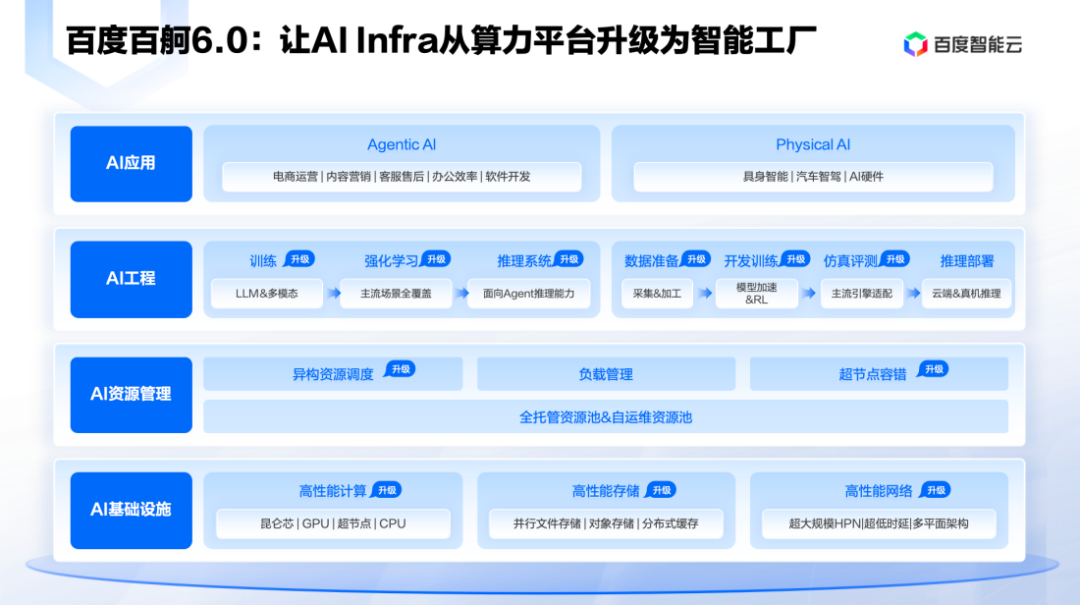Select the AI基础设施 blue layer block

(131, 510)
